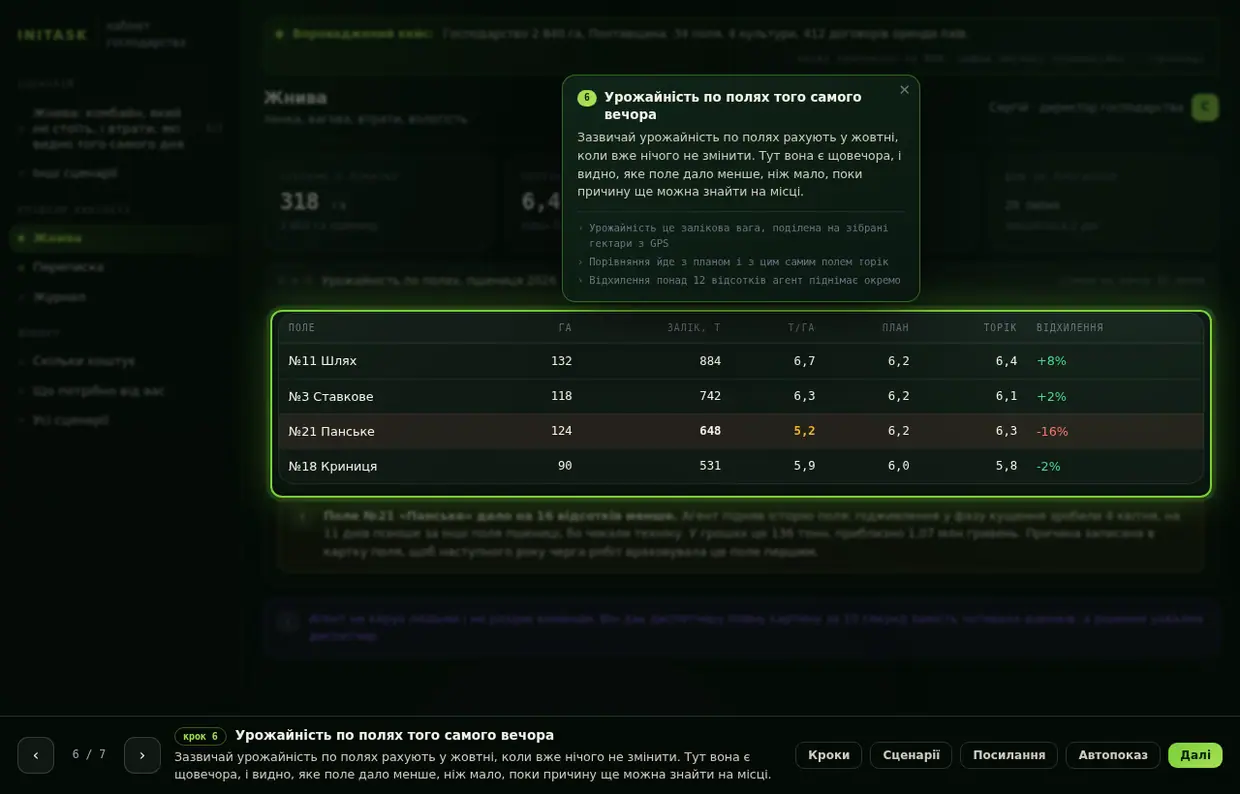
Task: Click the ВІДХИЛЕННЯ column header
Action: tap(1070, 328)
